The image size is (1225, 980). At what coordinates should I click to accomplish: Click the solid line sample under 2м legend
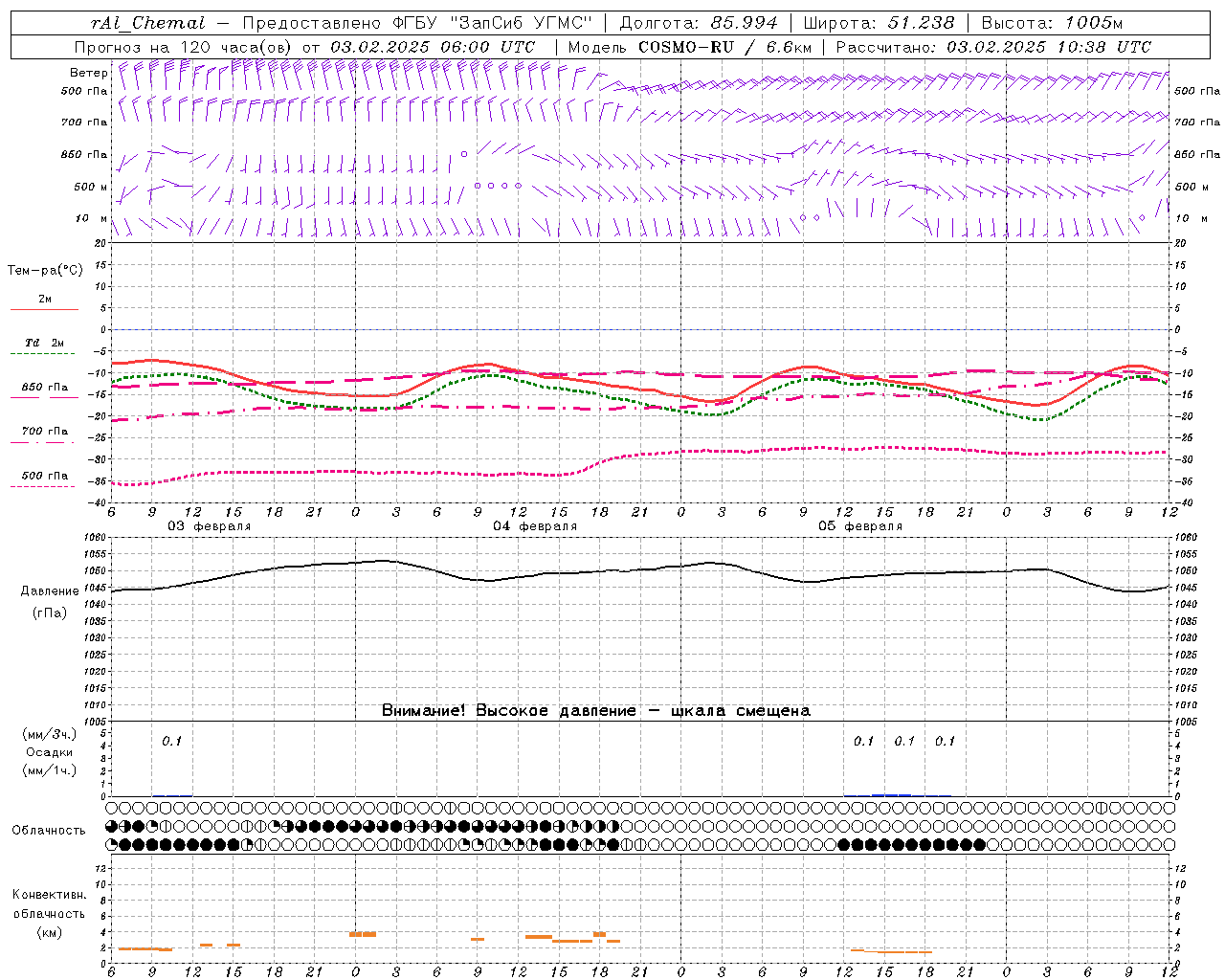[x=44, y=310]
